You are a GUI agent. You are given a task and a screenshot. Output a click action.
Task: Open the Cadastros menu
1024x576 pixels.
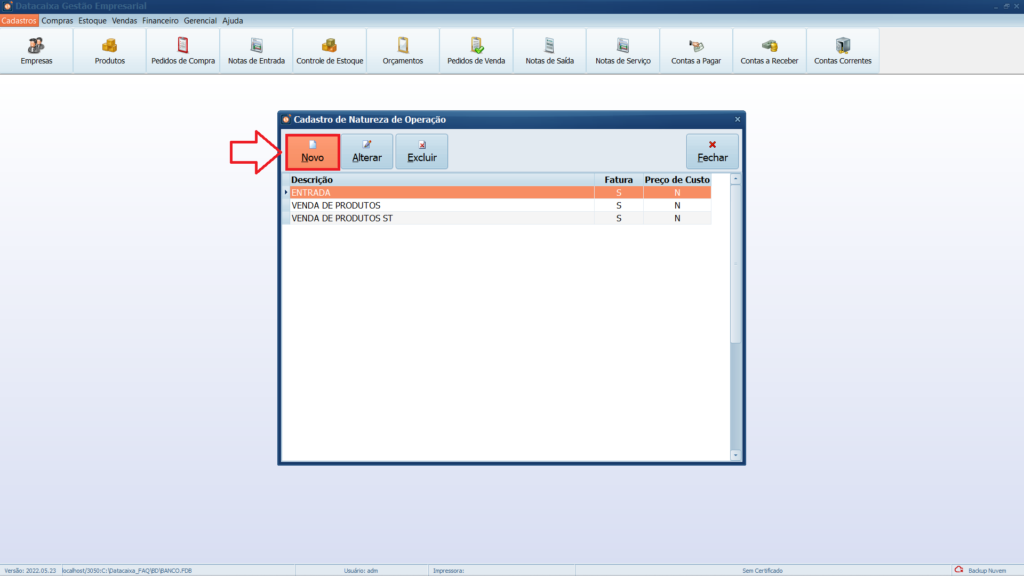point(20,20)
